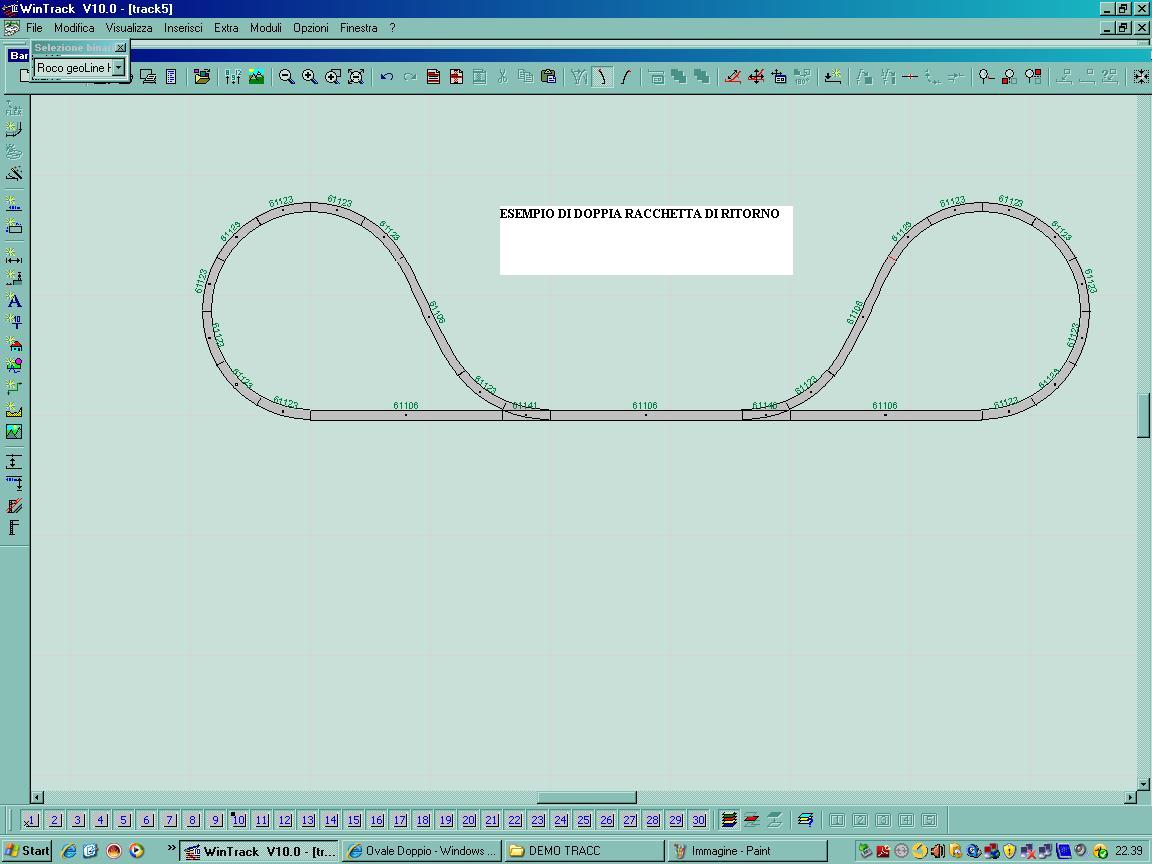The image size is (1152, 864).
Task: Toggle layer 10 button
Action: (x=239, y=820)
